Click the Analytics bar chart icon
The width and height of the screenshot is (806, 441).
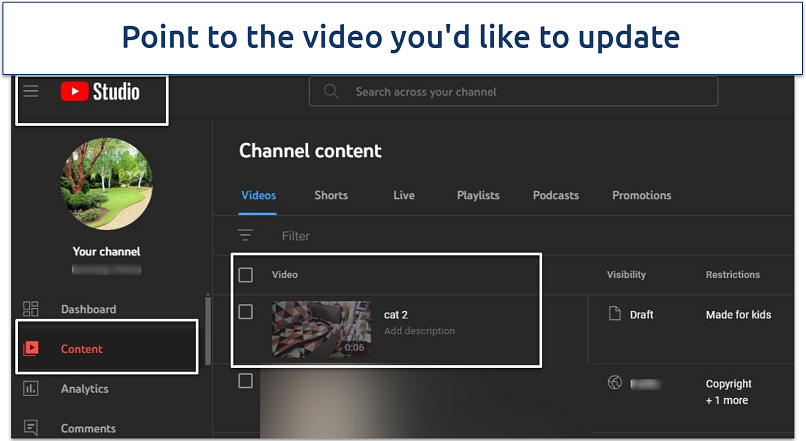click(31, 389)
